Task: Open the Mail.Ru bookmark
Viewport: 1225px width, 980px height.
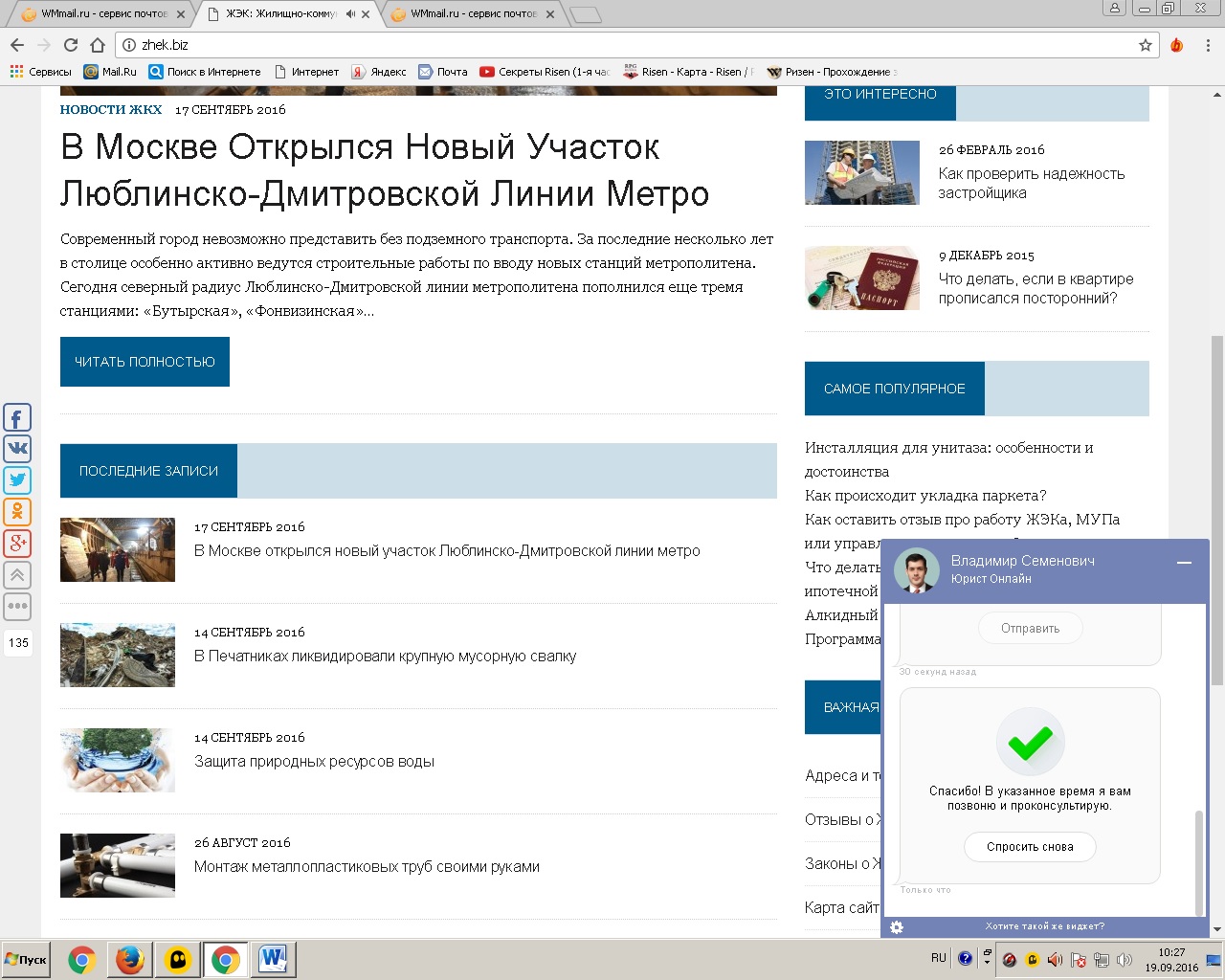Action: pos(110,72)
